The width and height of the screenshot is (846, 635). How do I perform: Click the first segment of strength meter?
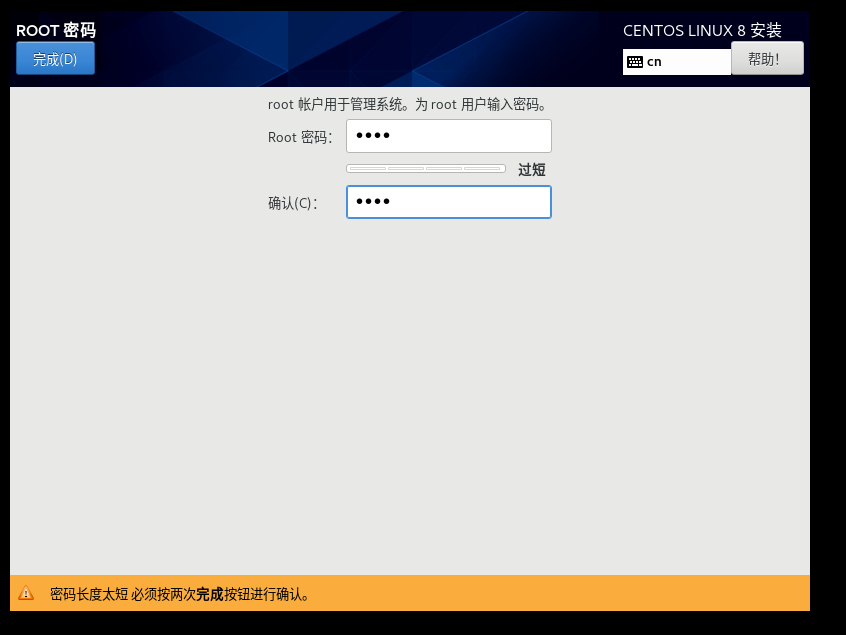367,168
